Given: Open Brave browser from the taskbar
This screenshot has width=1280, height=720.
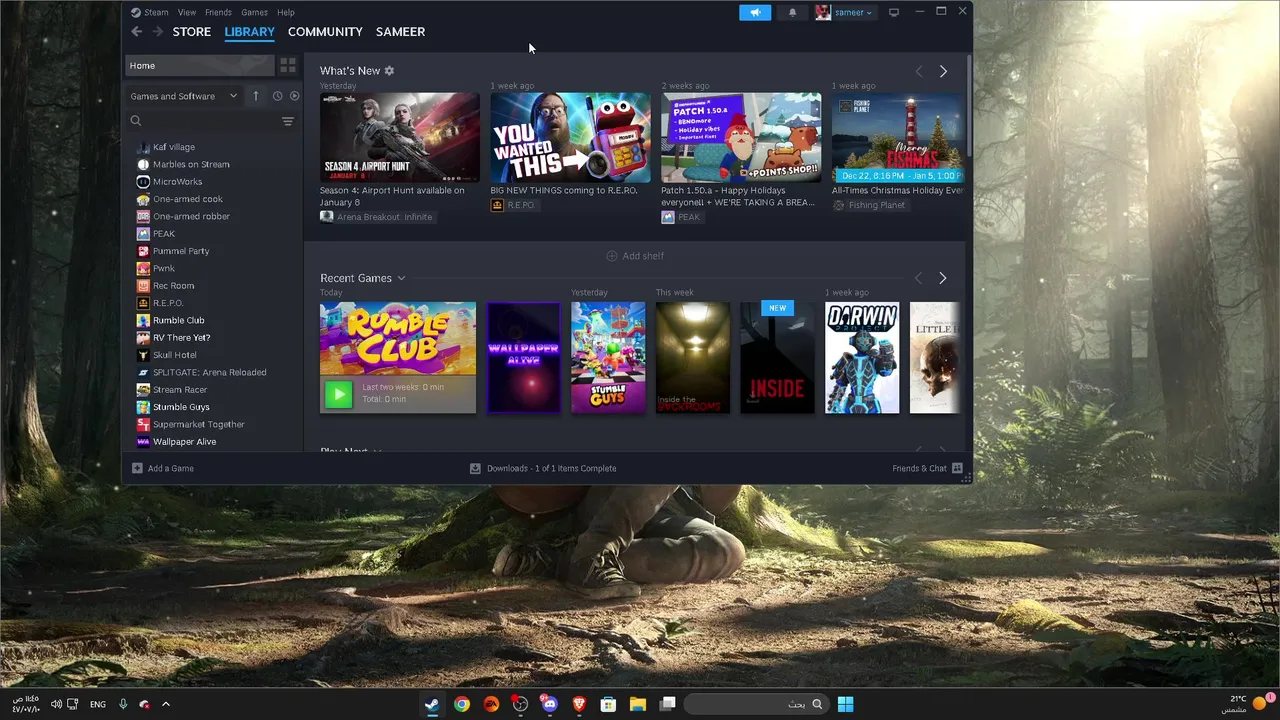Looking at the screenshot, I should (x=579, y=704).
